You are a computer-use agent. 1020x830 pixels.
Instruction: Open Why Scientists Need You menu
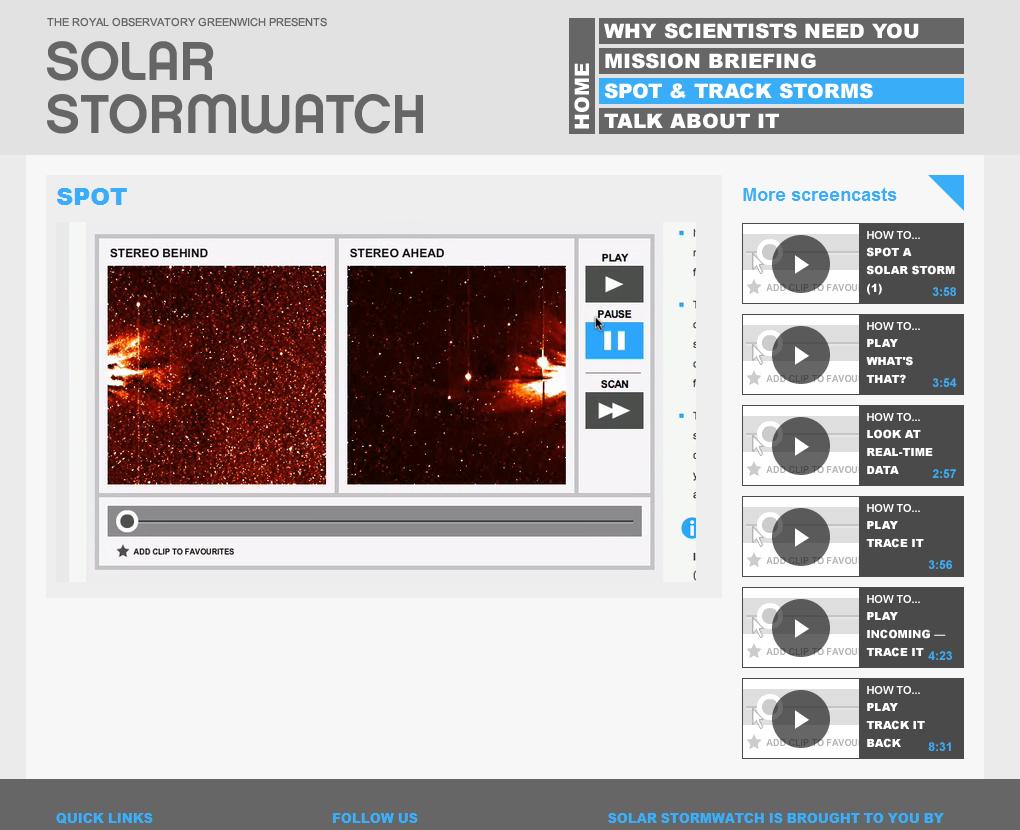(781, 31)
